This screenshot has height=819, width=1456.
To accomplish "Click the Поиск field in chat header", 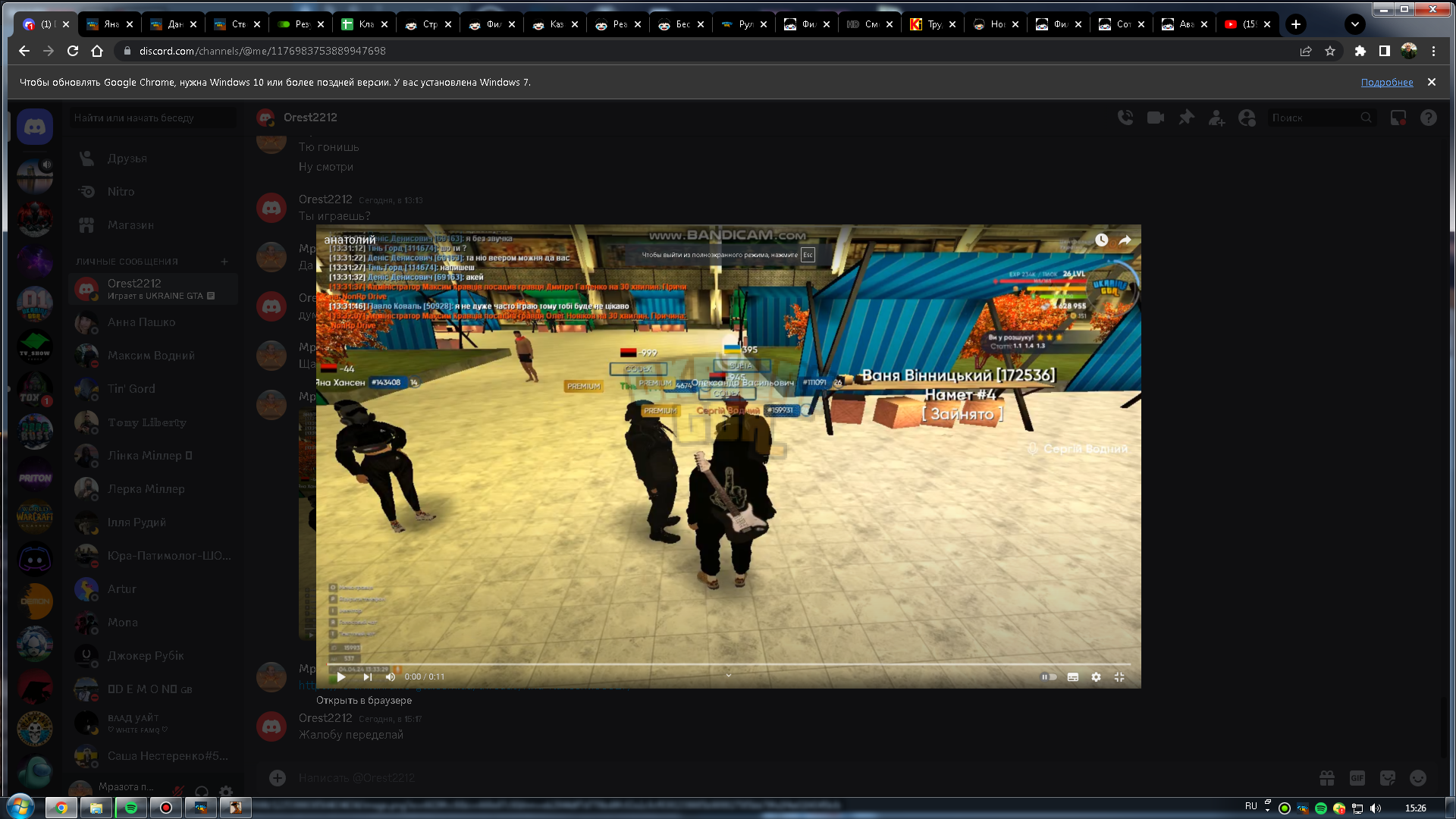I will pyautogui.click(x=1322, y=118).
